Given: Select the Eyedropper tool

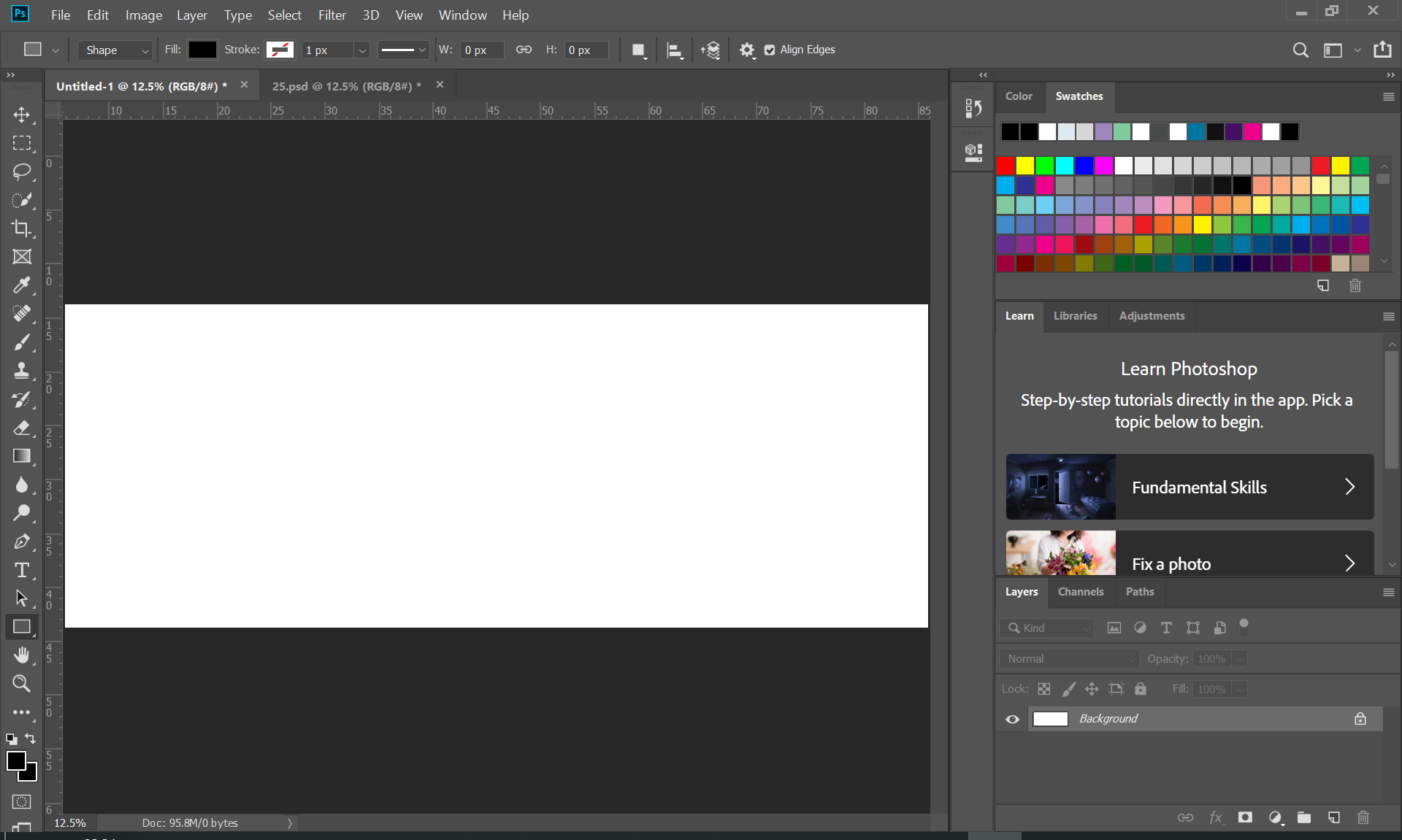Looking at the screenshot, I should (21, 285).
